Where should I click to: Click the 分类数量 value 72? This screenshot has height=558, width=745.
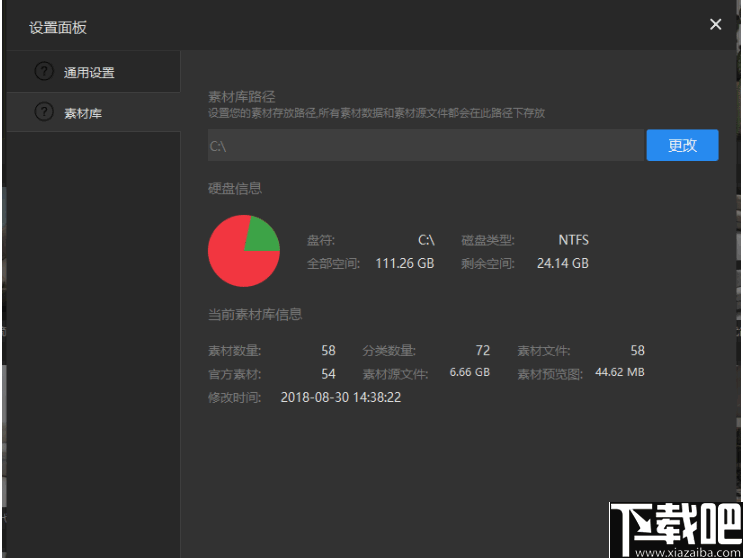483,350
